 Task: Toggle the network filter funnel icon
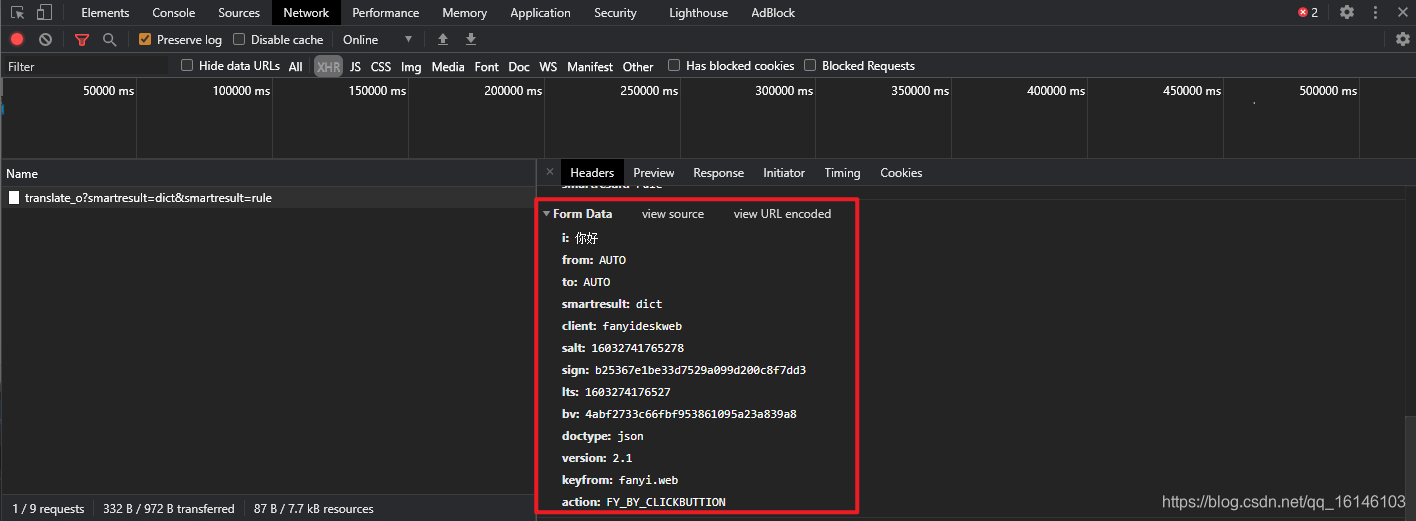(82, 39)
